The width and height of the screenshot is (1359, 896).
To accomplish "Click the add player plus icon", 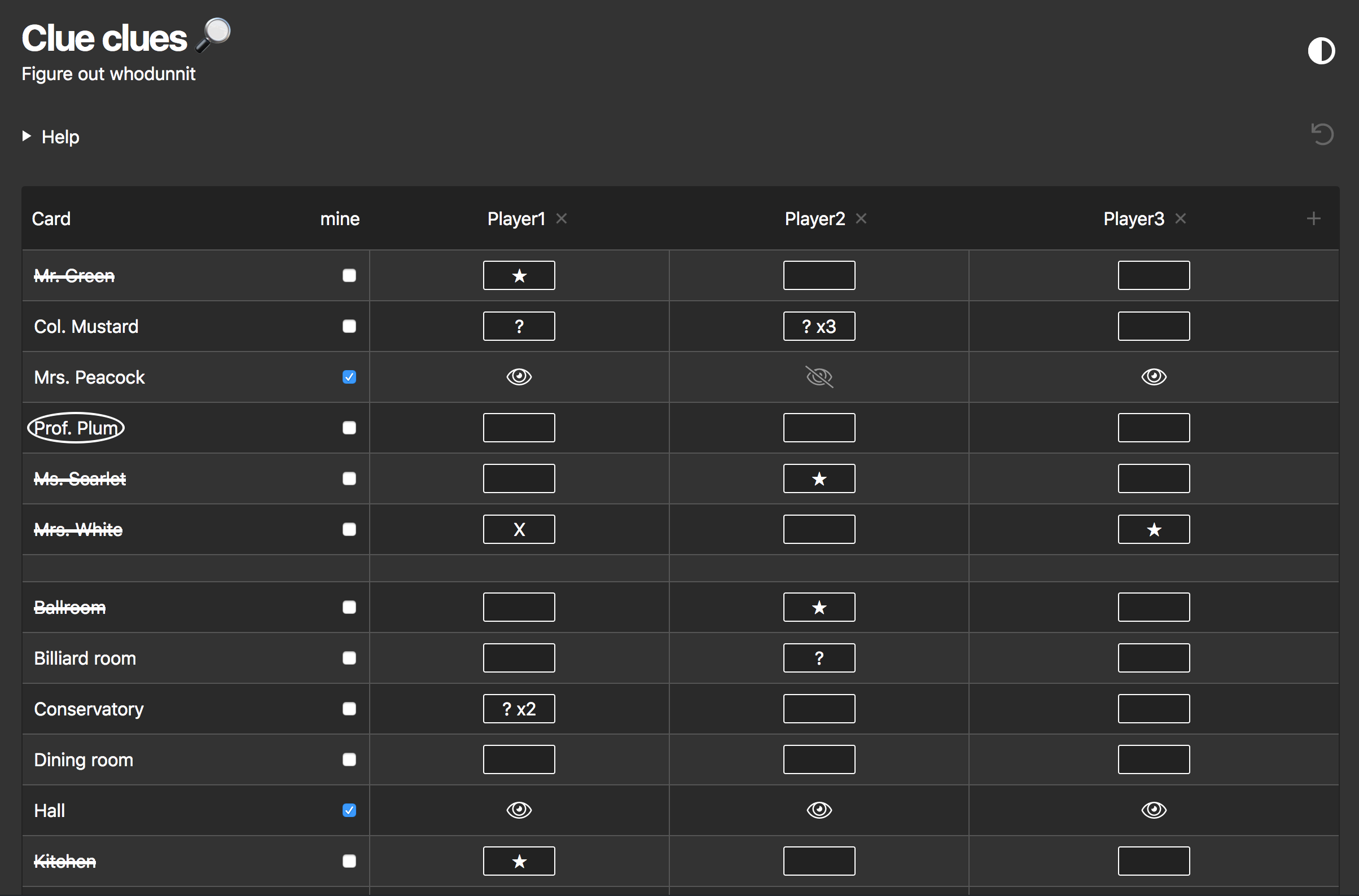I will (x=1313, y=218).
